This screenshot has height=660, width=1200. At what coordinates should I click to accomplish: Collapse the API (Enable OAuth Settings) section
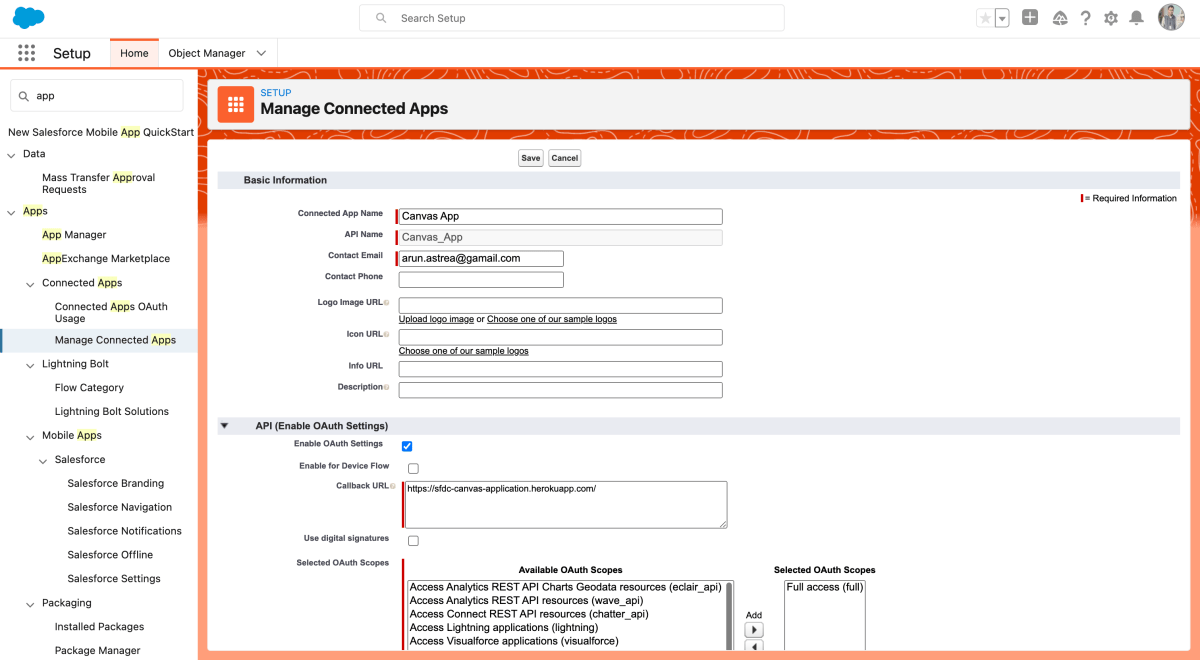225,426
